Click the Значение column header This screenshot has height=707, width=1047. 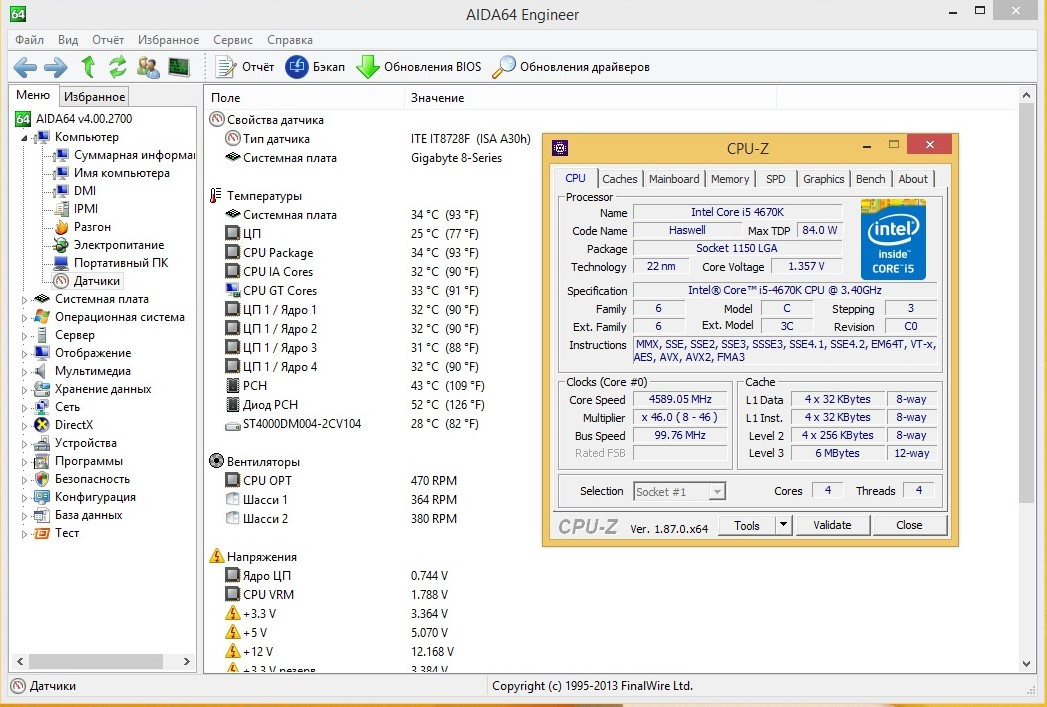[437, 98]
